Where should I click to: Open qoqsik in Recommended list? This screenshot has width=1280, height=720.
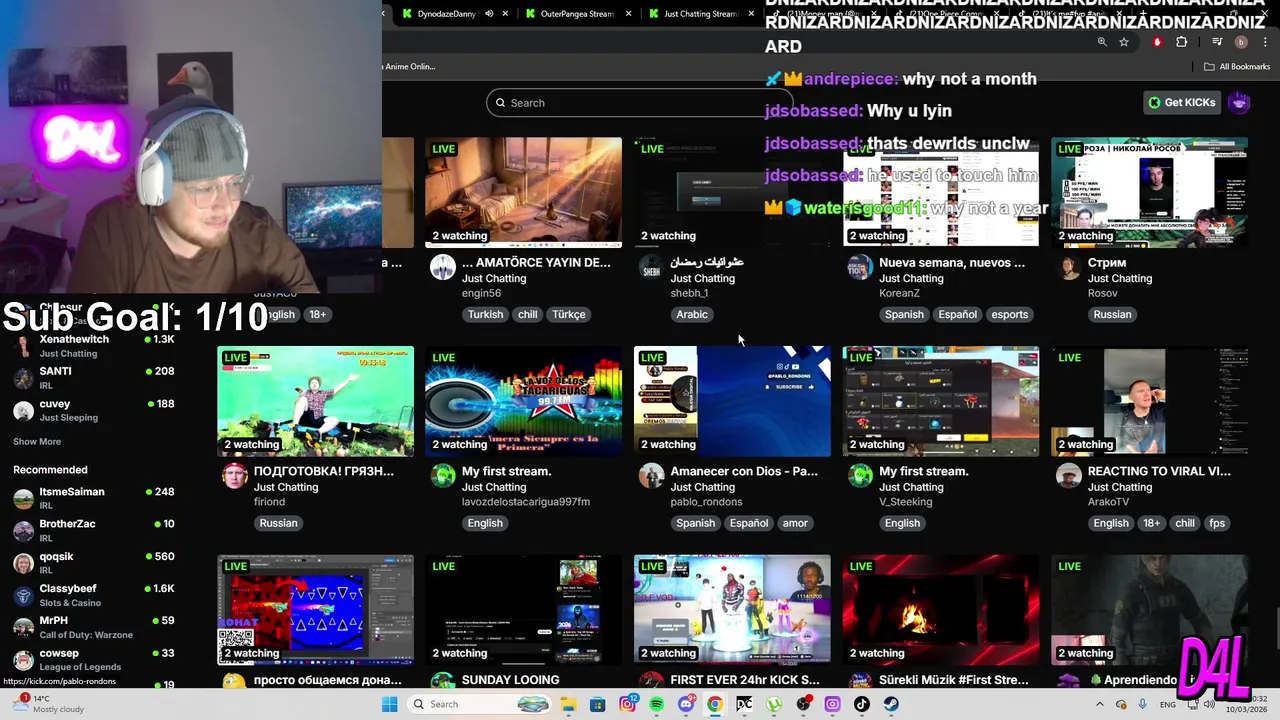(x=94, y=562)
